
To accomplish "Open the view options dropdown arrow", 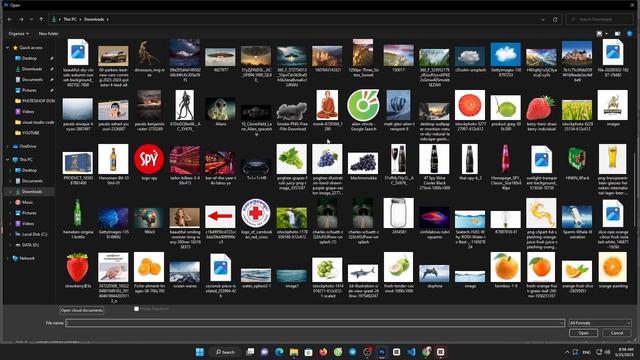I will tap(607, 33).
